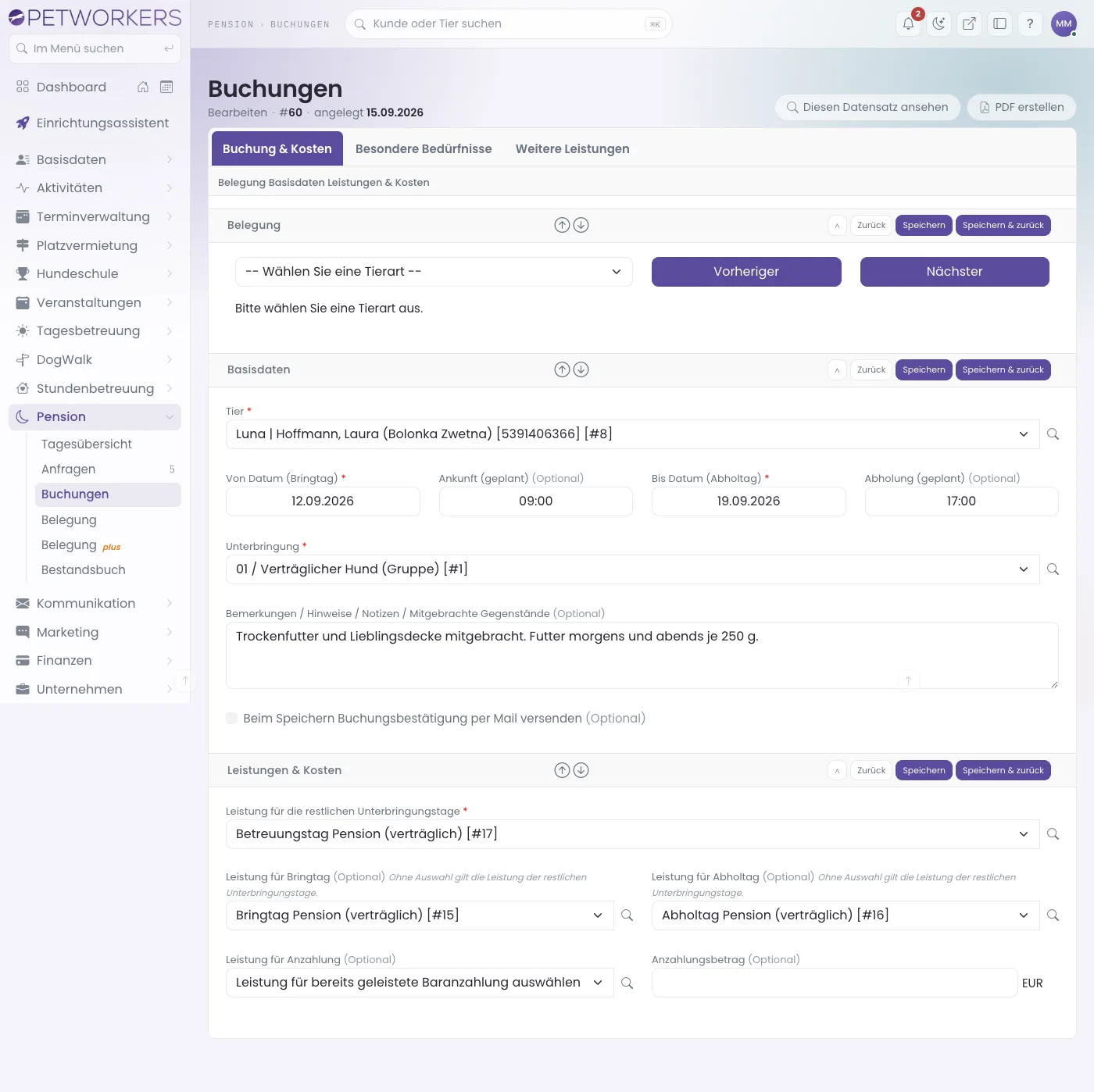Click magnifier next to Bringtag Pension dropdown
The width and height of the screenshot is (1094, 1092).
point(627,915)
